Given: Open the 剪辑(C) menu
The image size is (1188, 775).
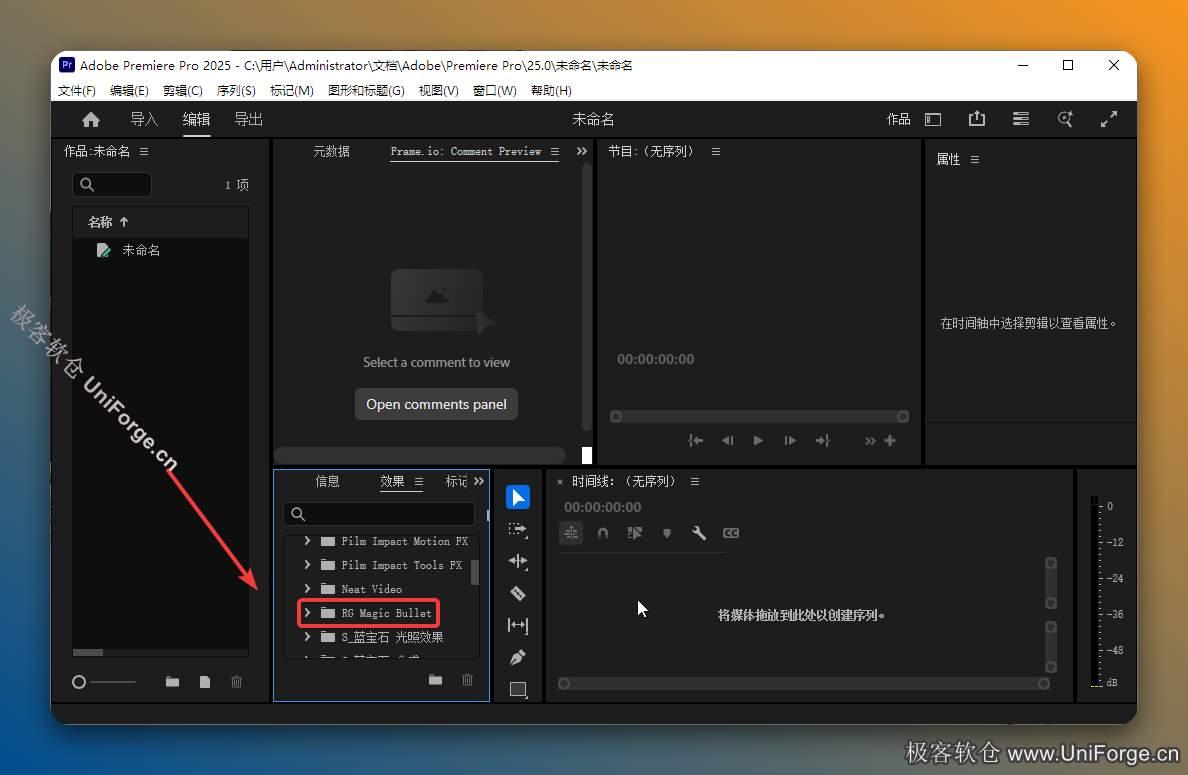Looking at the screenshot, I should coord(183,91).
